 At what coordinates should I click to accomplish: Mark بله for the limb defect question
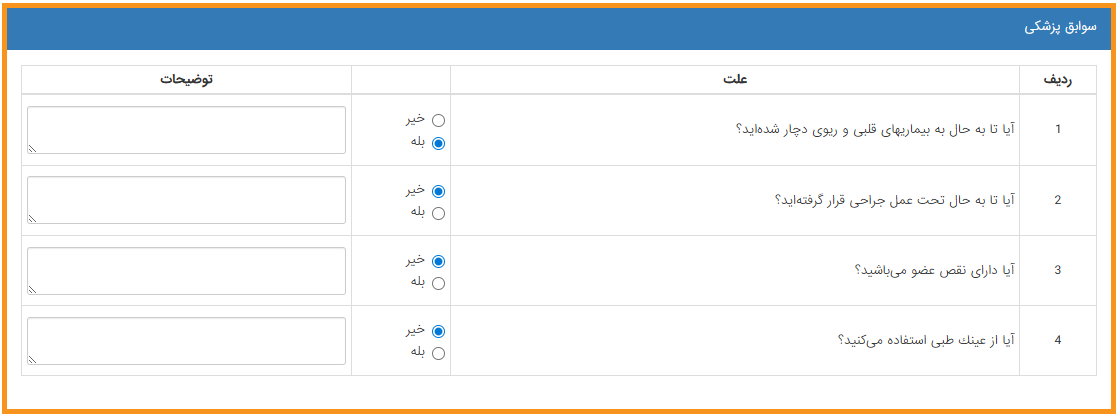point(437,282)
